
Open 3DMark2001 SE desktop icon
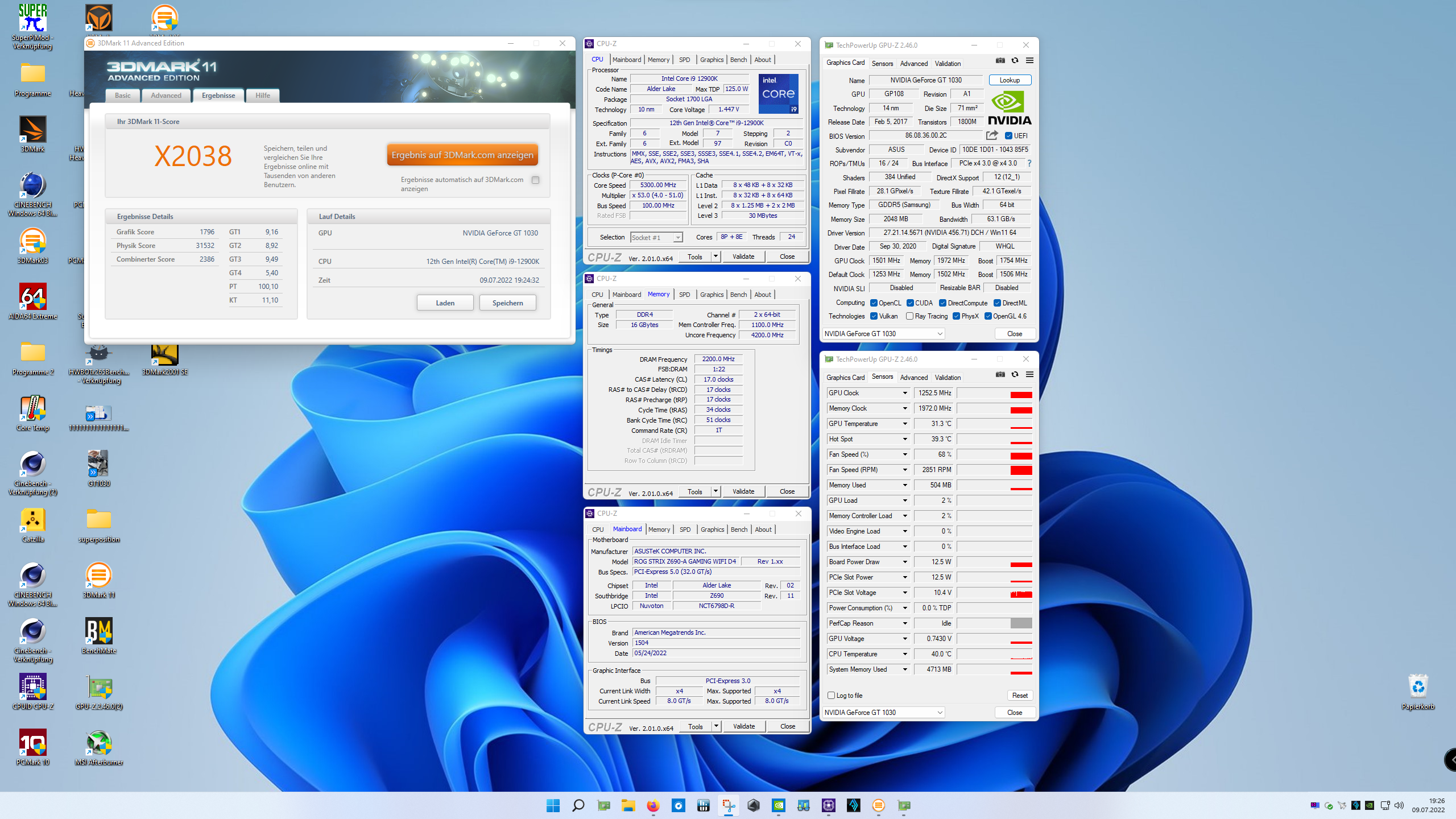point(165,360)
